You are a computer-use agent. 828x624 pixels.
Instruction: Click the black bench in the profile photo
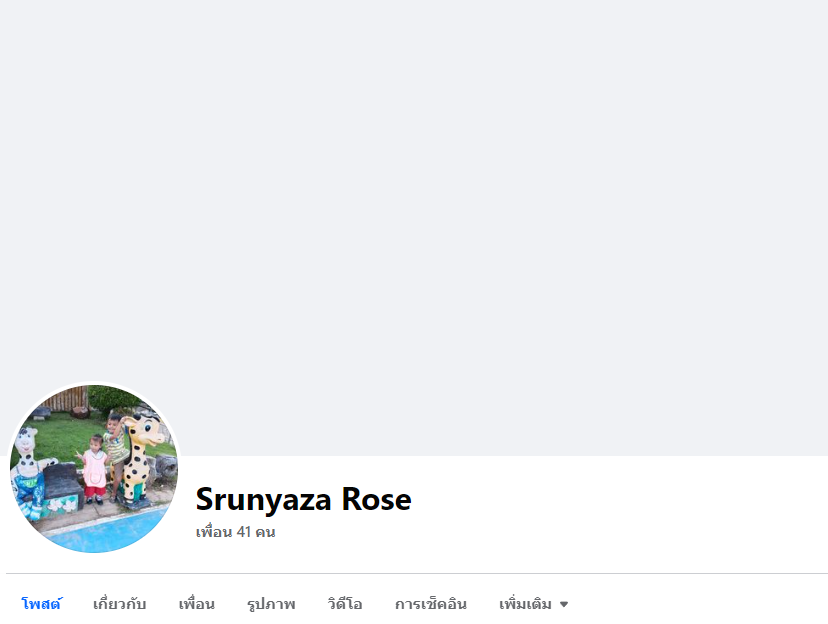point(63,487)
